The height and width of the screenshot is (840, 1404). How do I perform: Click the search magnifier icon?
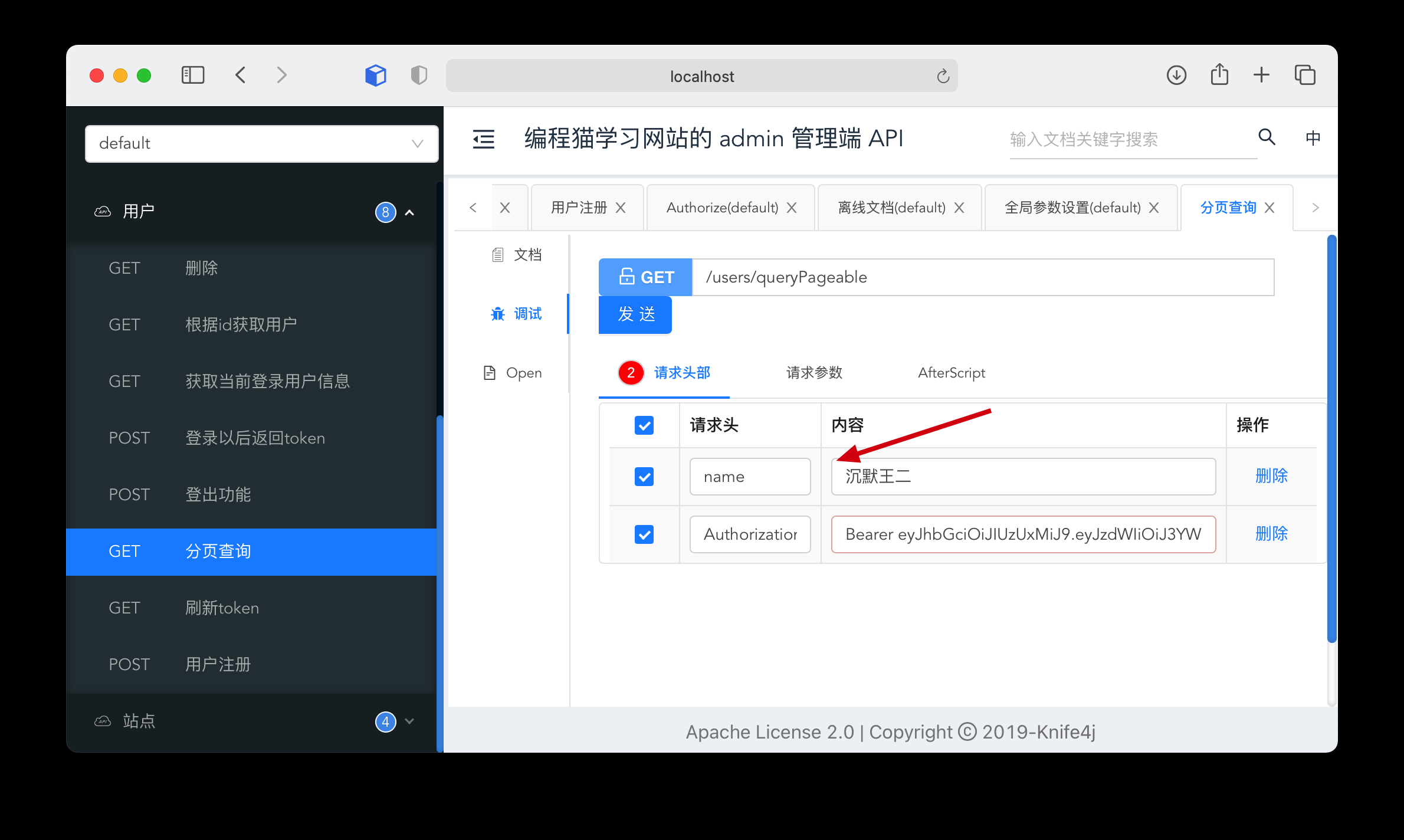click(1267, 137)
